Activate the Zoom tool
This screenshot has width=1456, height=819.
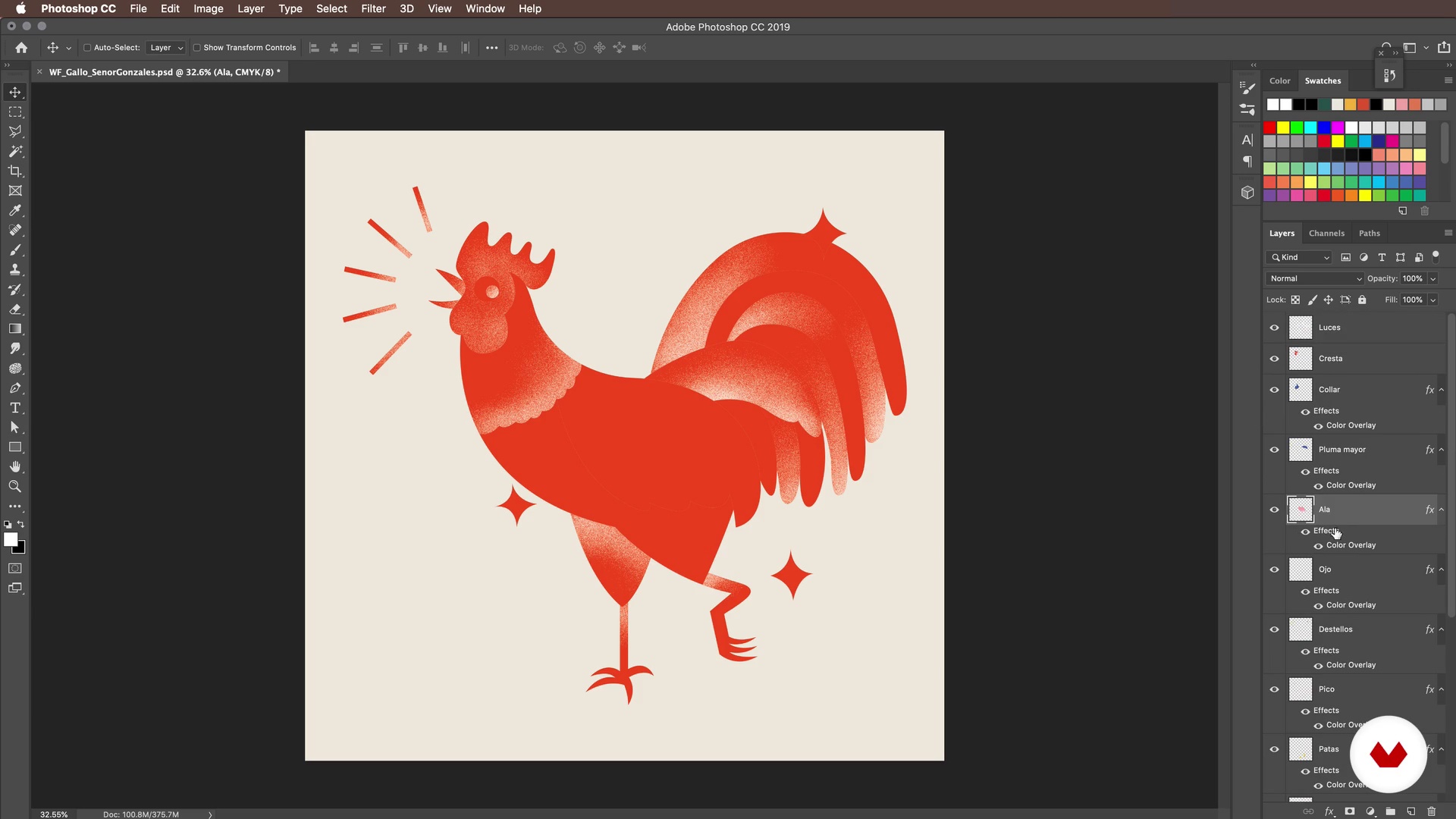[x=15, y=487]
